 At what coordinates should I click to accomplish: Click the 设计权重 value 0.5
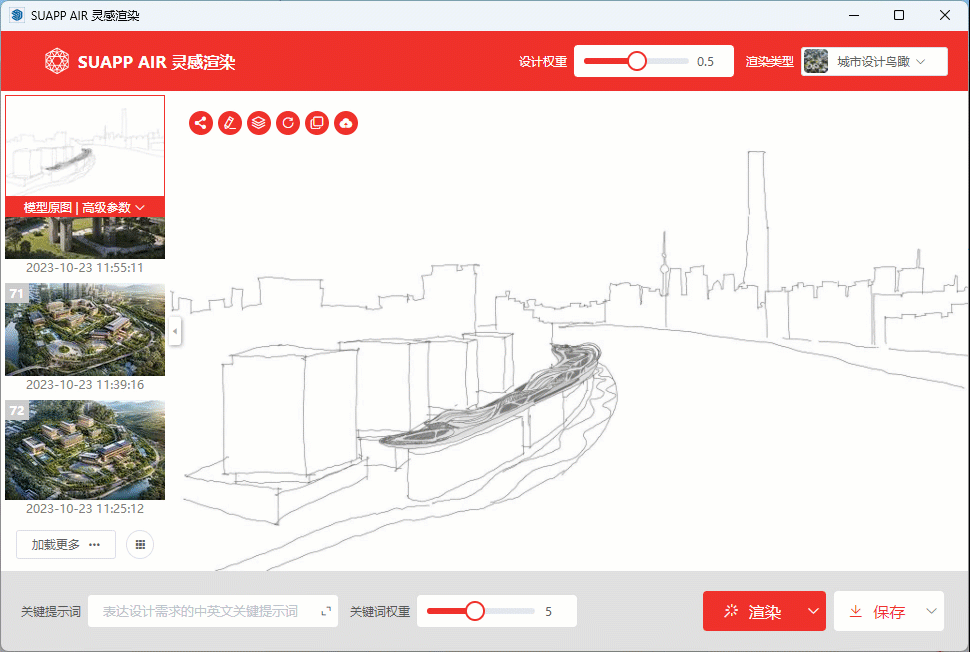pyautogui.click(x=705, y=61)
